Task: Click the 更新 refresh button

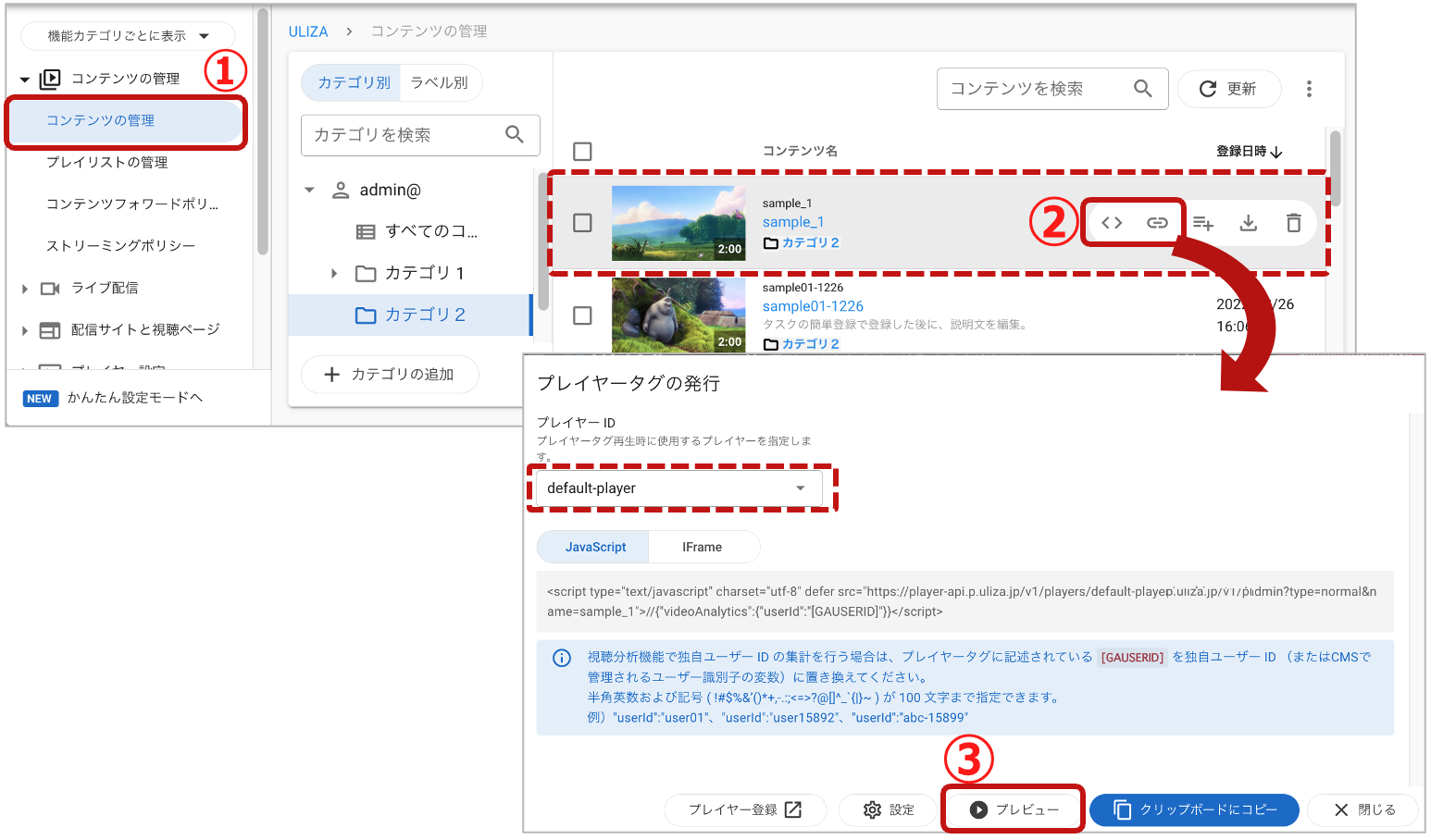Action: tap(1229, 89)
